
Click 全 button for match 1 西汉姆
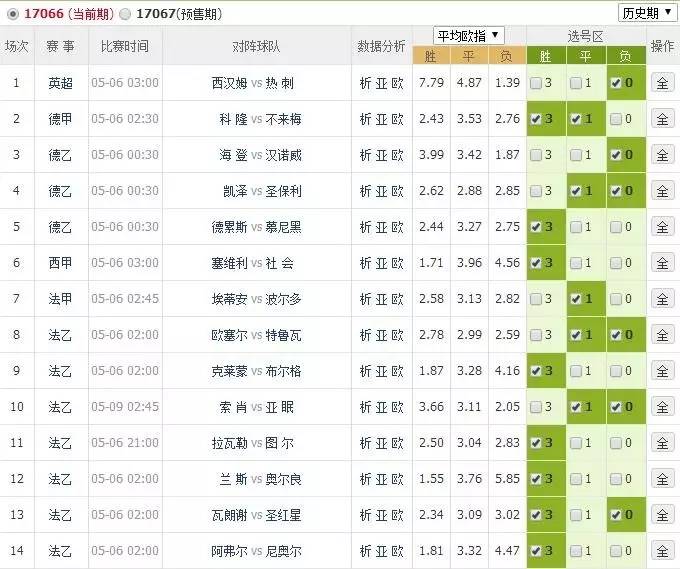pos(662,83)
